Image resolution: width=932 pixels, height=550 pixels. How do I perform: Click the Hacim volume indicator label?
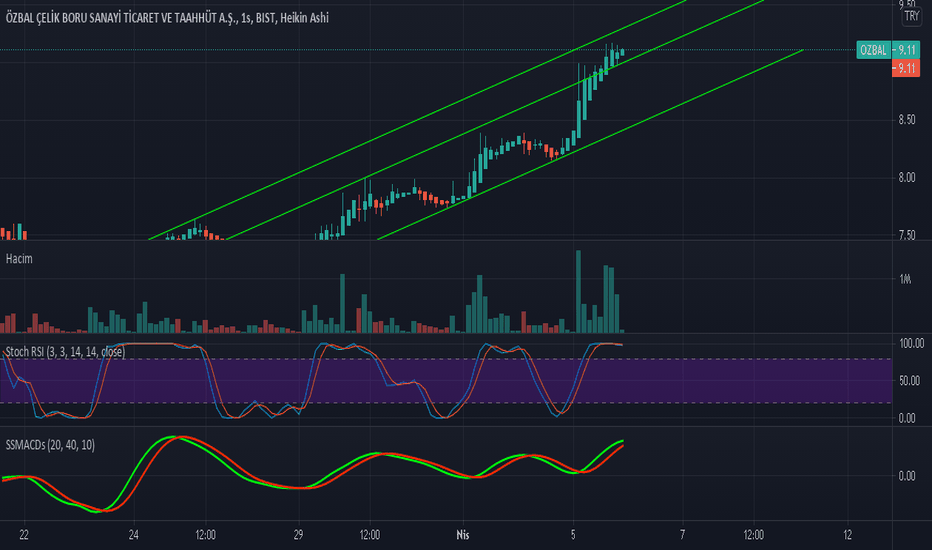click(x=19, y=259)
